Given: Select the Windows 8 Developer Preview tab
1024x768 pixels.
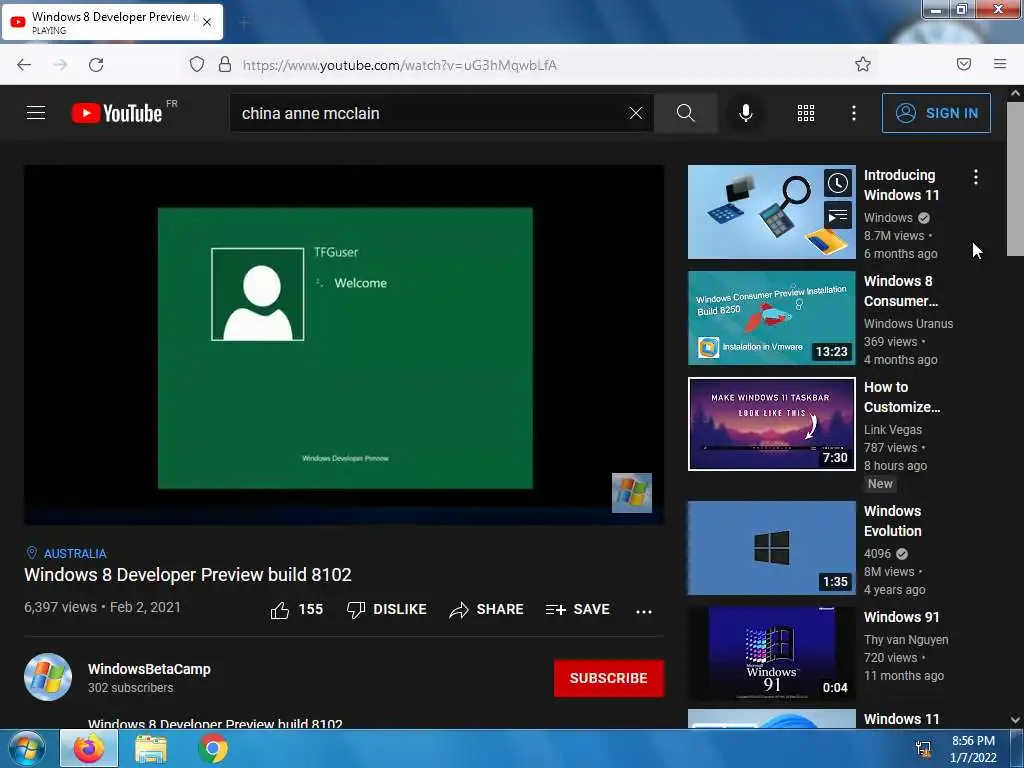Looking at the screenshot, I should 111,22.
